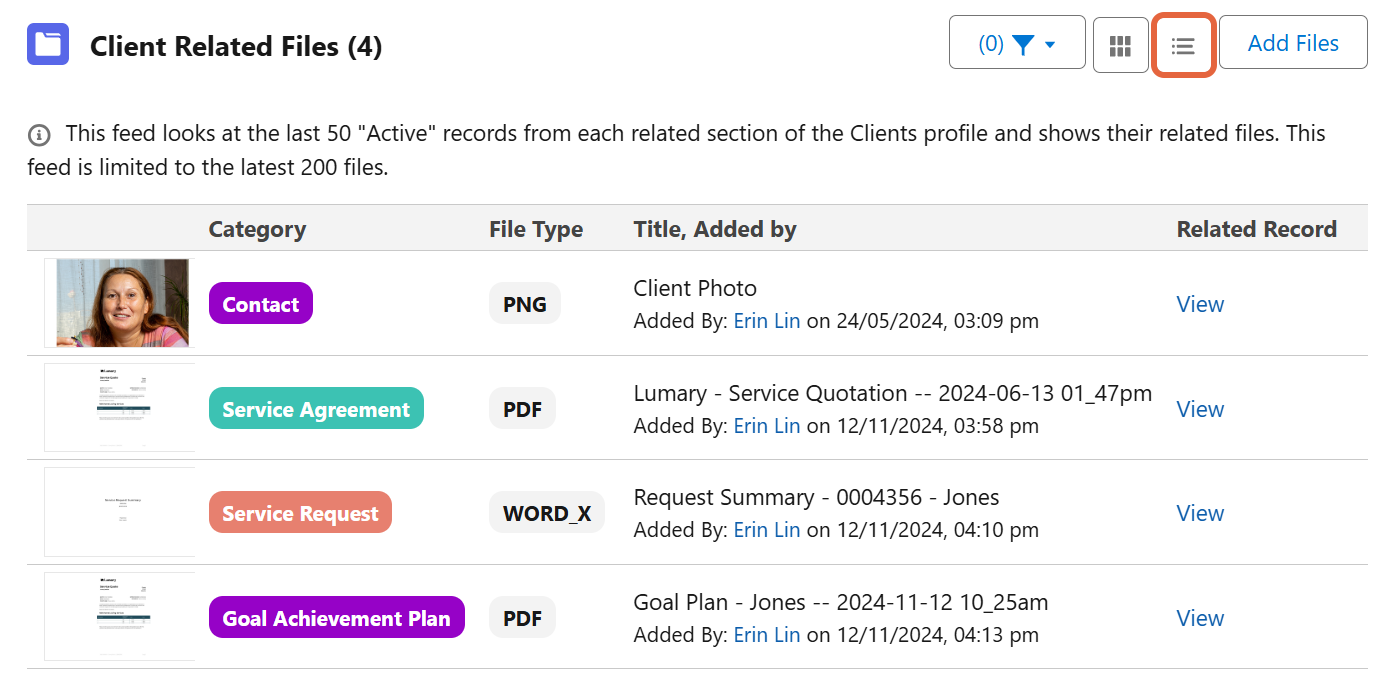This screenshot has height=688, width=1396.
Task: Click the Service Agreement category tag
Action: (x=316, y=409)
